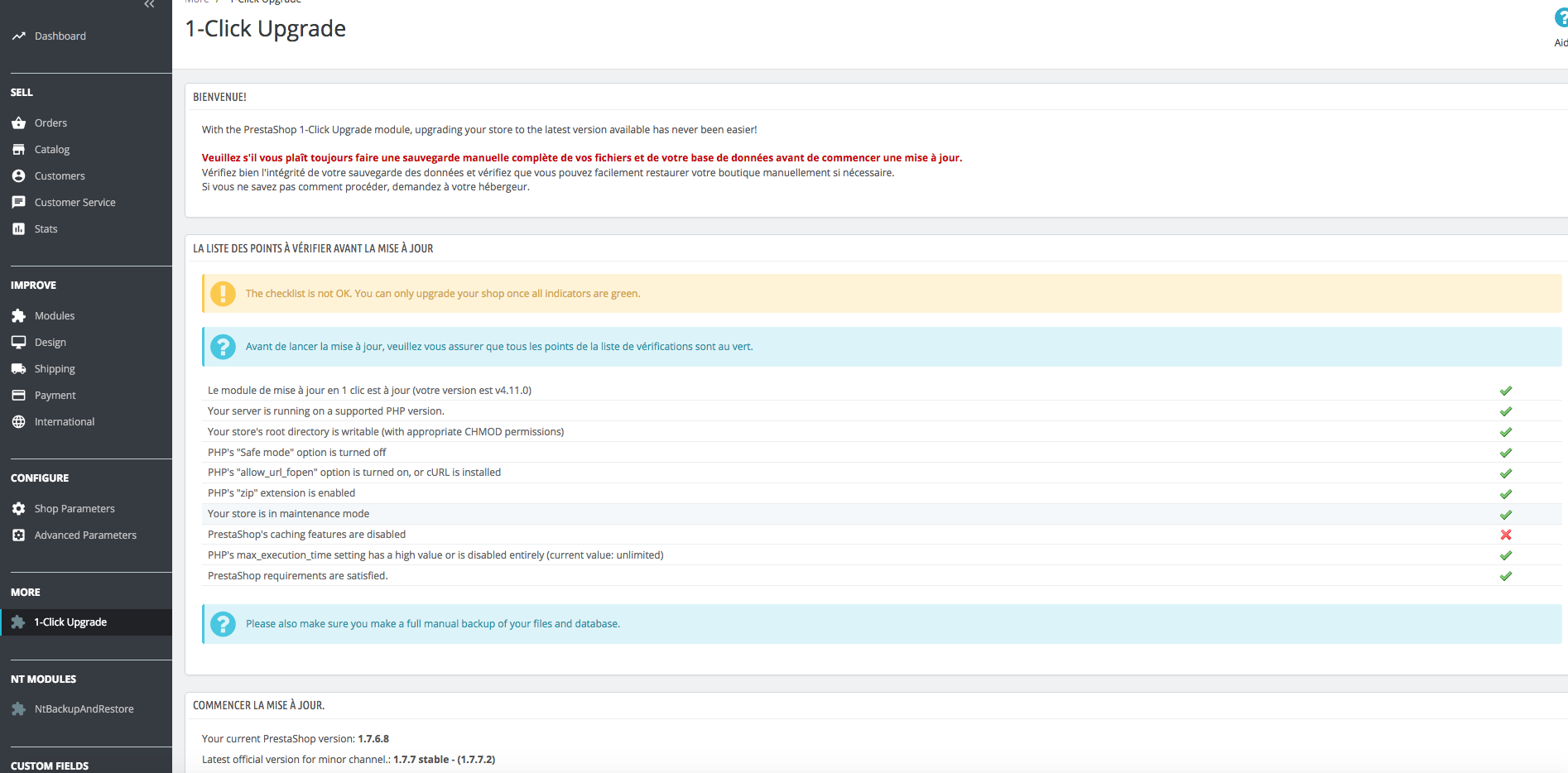Viewport: 1568px width, 773px height.
Task: Click the green check for zip extension
Action: pyautogui.click(x=1506, y=494)
